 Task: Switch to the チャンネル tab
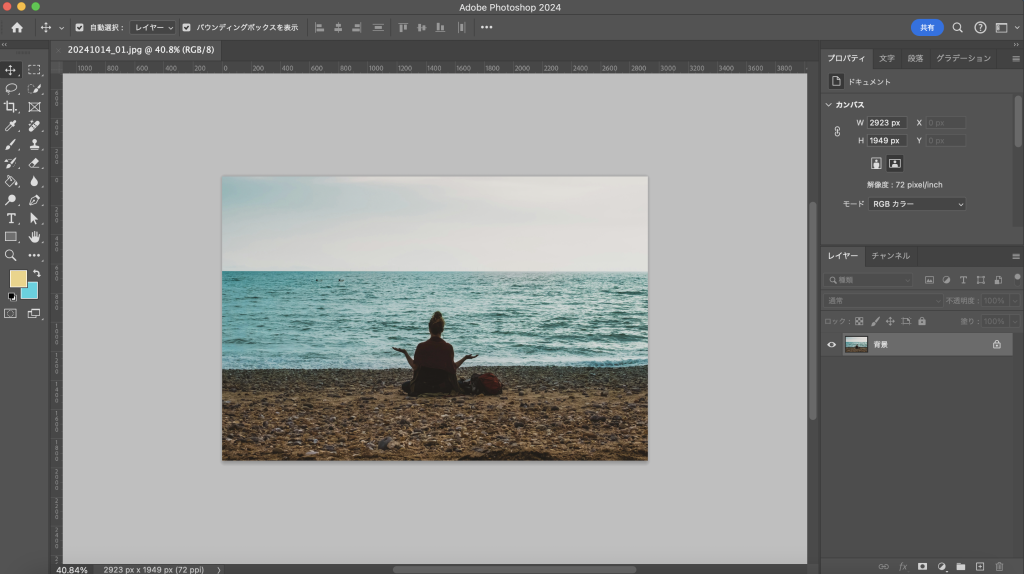coord(890,256)
